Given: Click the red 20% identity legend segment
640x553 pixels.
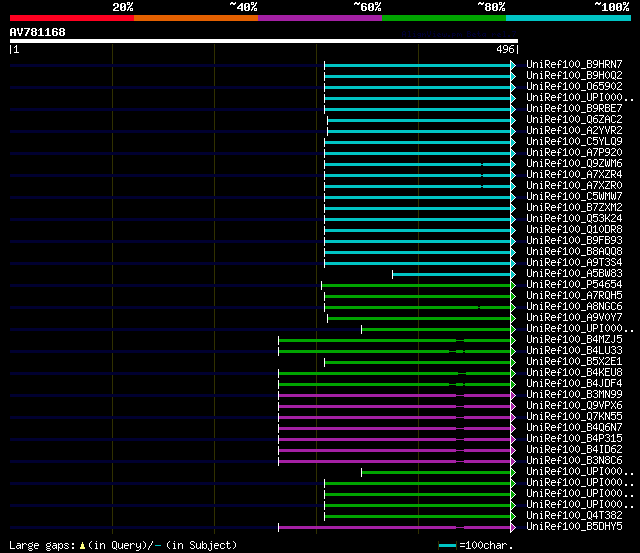Looking at the screenshot, I should click(72, 18).
